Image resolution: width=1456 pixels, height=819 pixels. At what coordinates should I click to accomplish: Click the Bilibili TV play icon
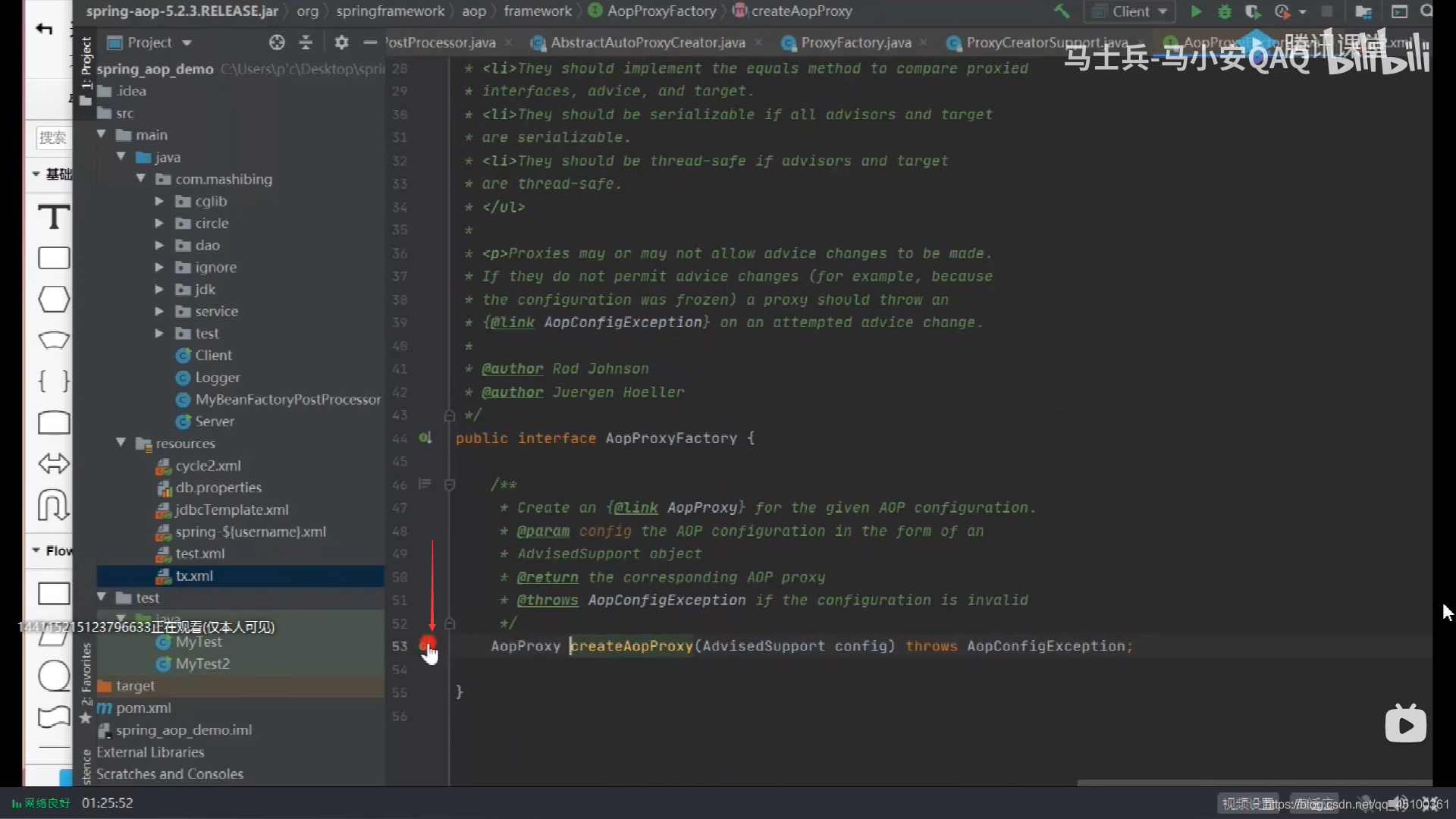[x=1405, y=724]
